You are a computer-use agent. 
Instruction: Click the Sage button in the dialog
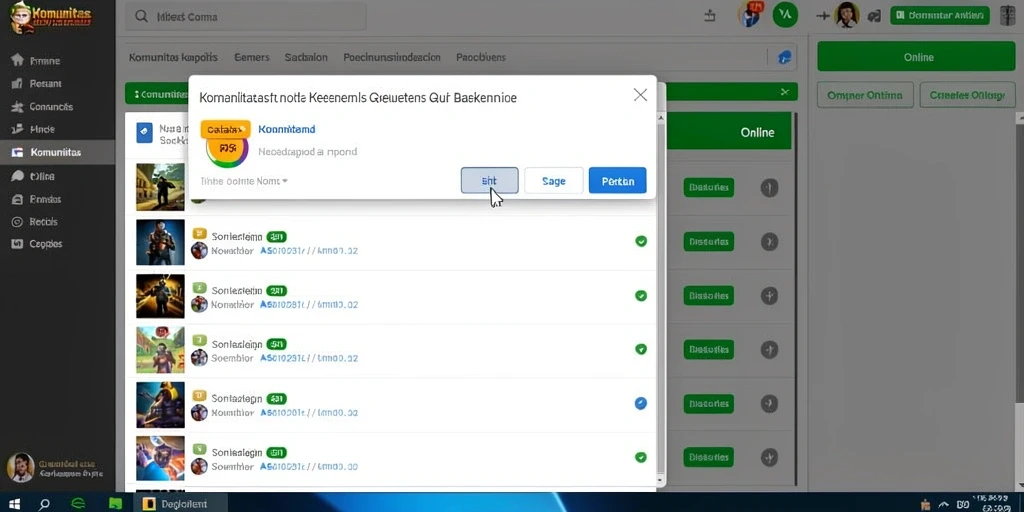click(x=554, y=181)
